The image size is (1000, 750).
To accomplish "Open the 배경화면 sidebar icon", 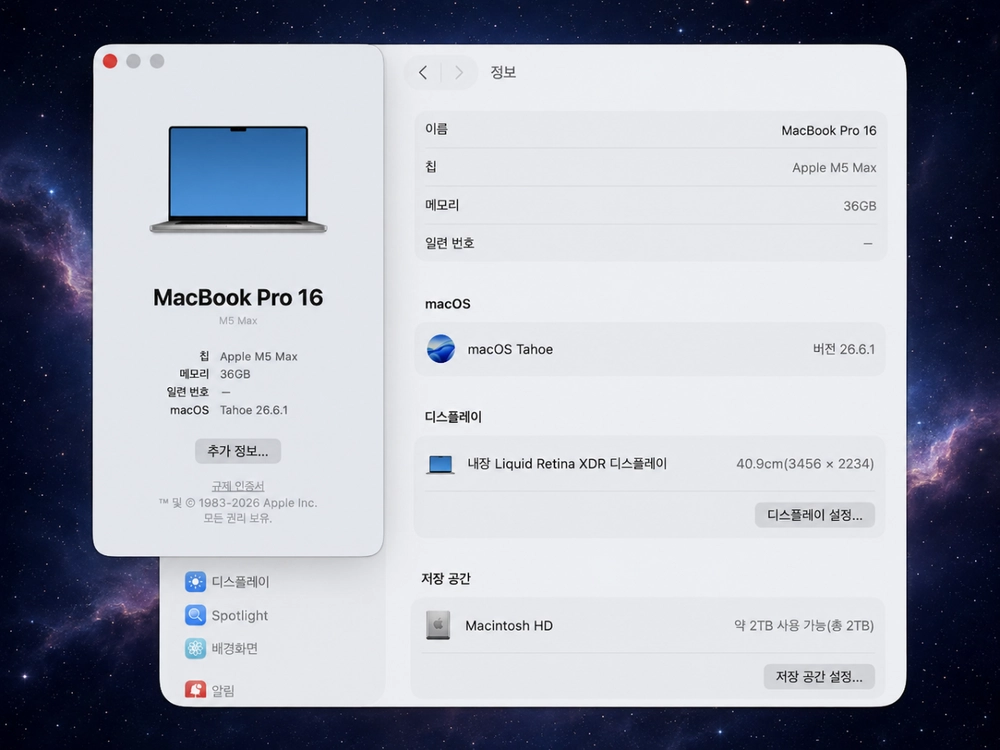I will coord(195,649).
